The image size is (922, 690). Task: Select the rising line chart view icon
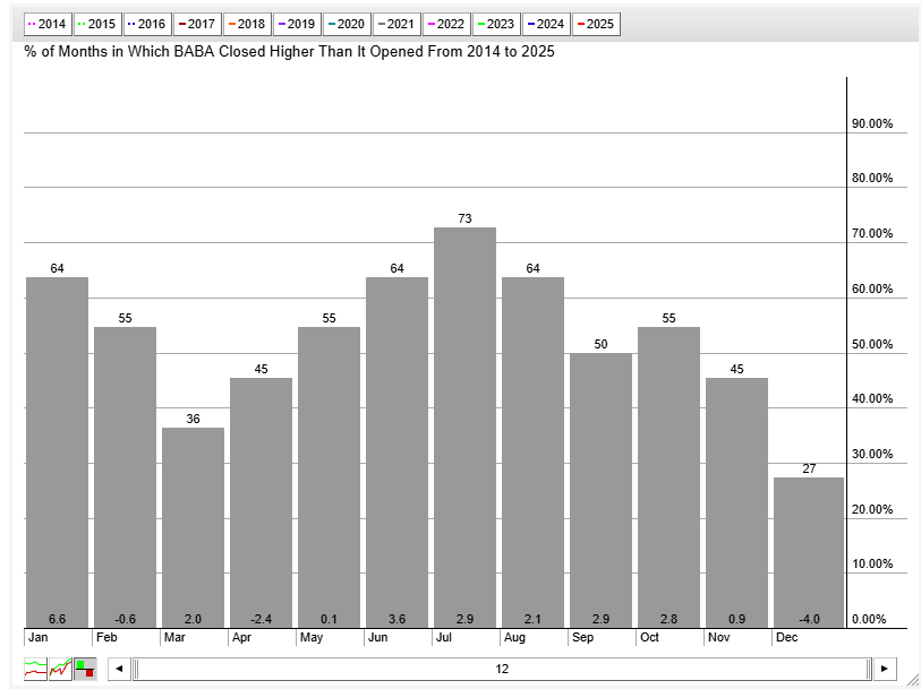pos(61,668)
